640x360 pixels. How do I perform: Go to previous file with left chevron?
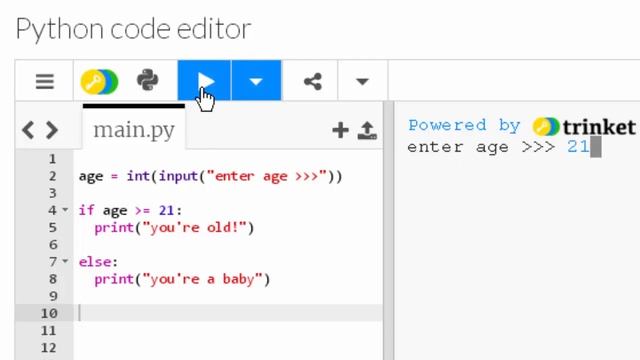(28, 130)
